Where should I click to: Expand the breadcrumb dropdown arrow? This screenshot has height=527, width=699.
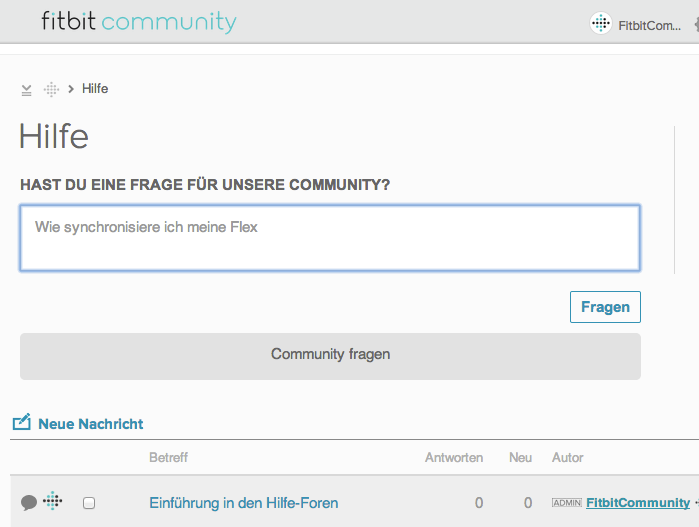26,90
